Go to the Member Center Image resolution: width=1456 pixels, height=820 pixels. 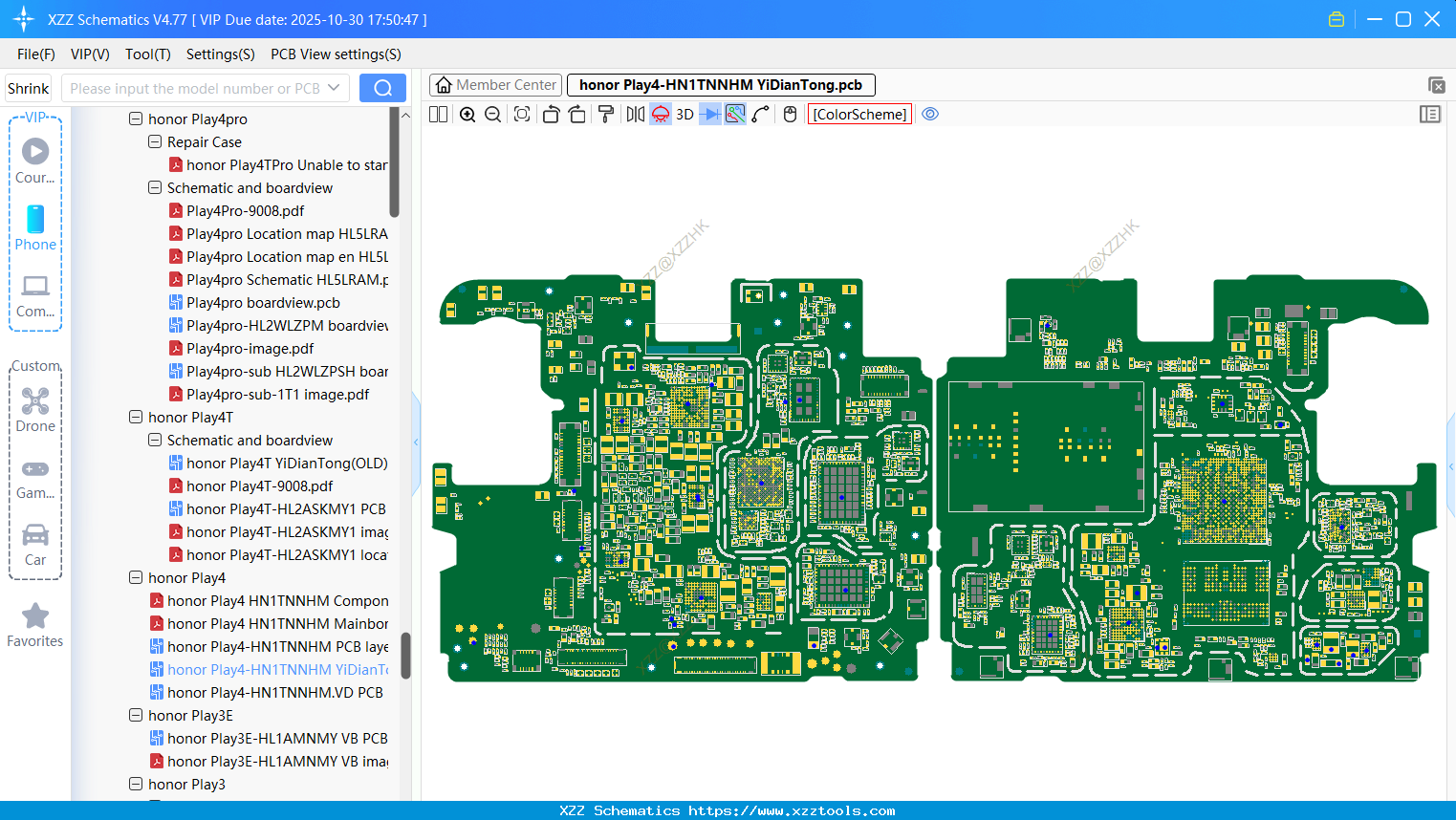495,85
